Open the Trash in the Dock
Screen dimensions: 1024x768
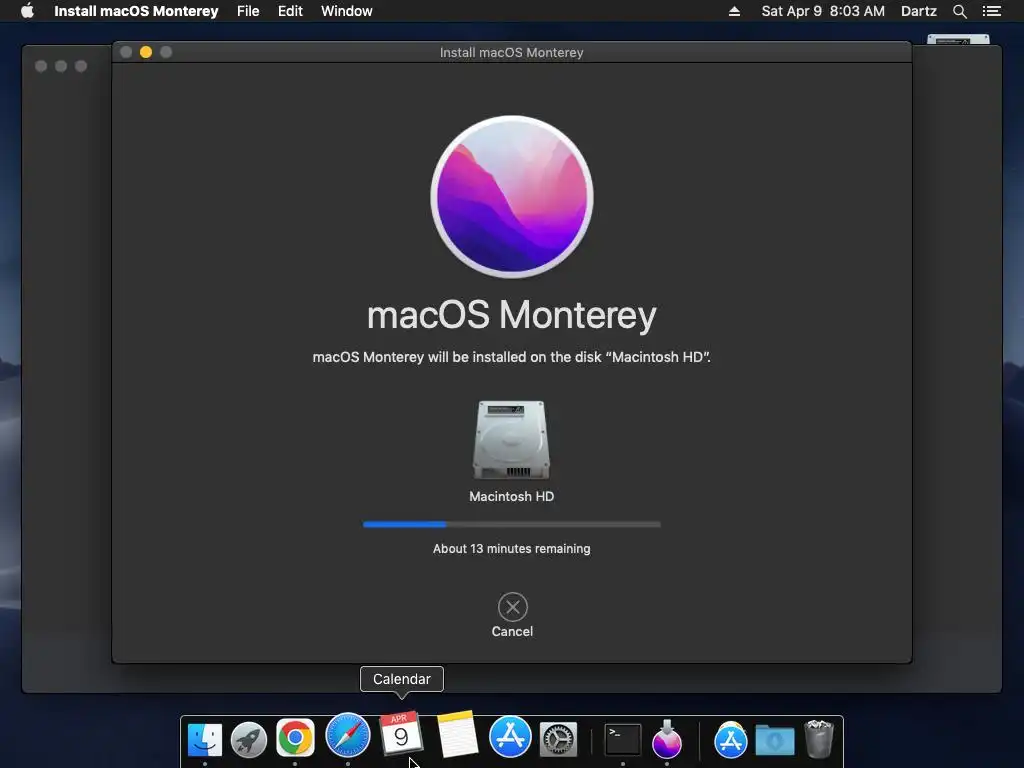[818, 739]
